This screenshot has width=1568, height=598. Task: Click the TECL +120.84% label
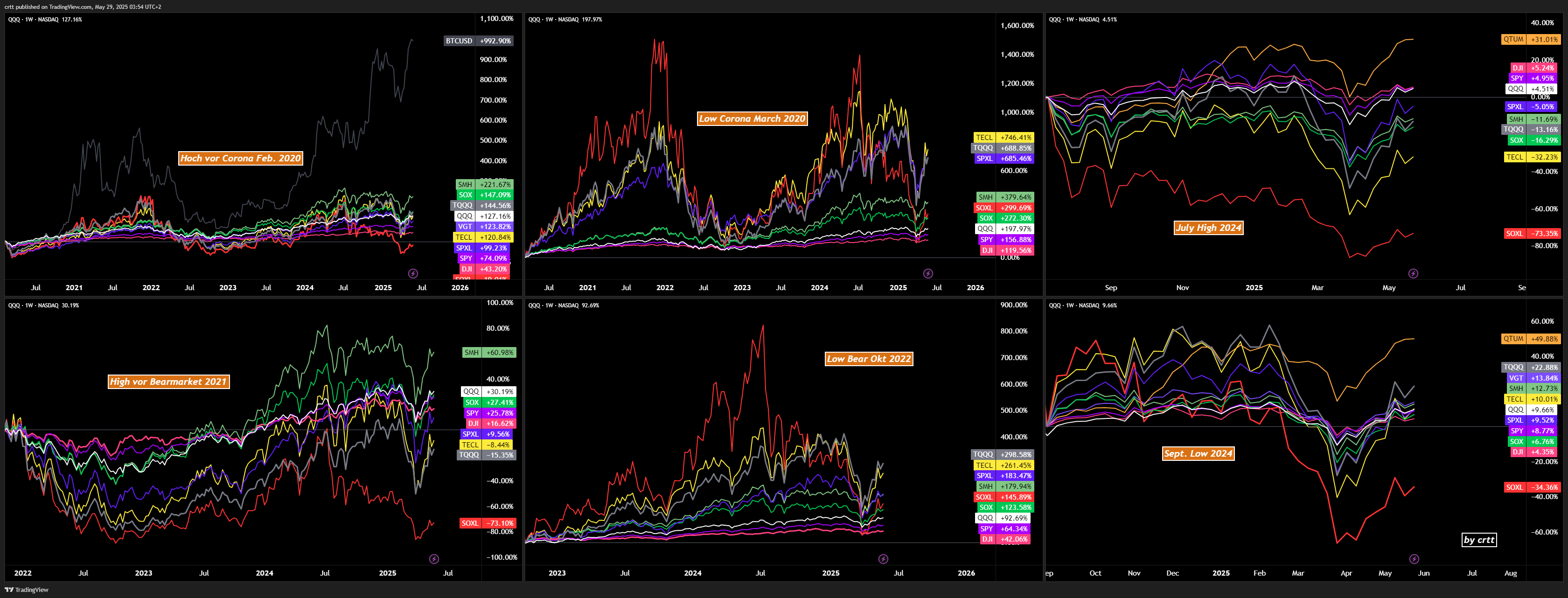(x=483, y=237)
